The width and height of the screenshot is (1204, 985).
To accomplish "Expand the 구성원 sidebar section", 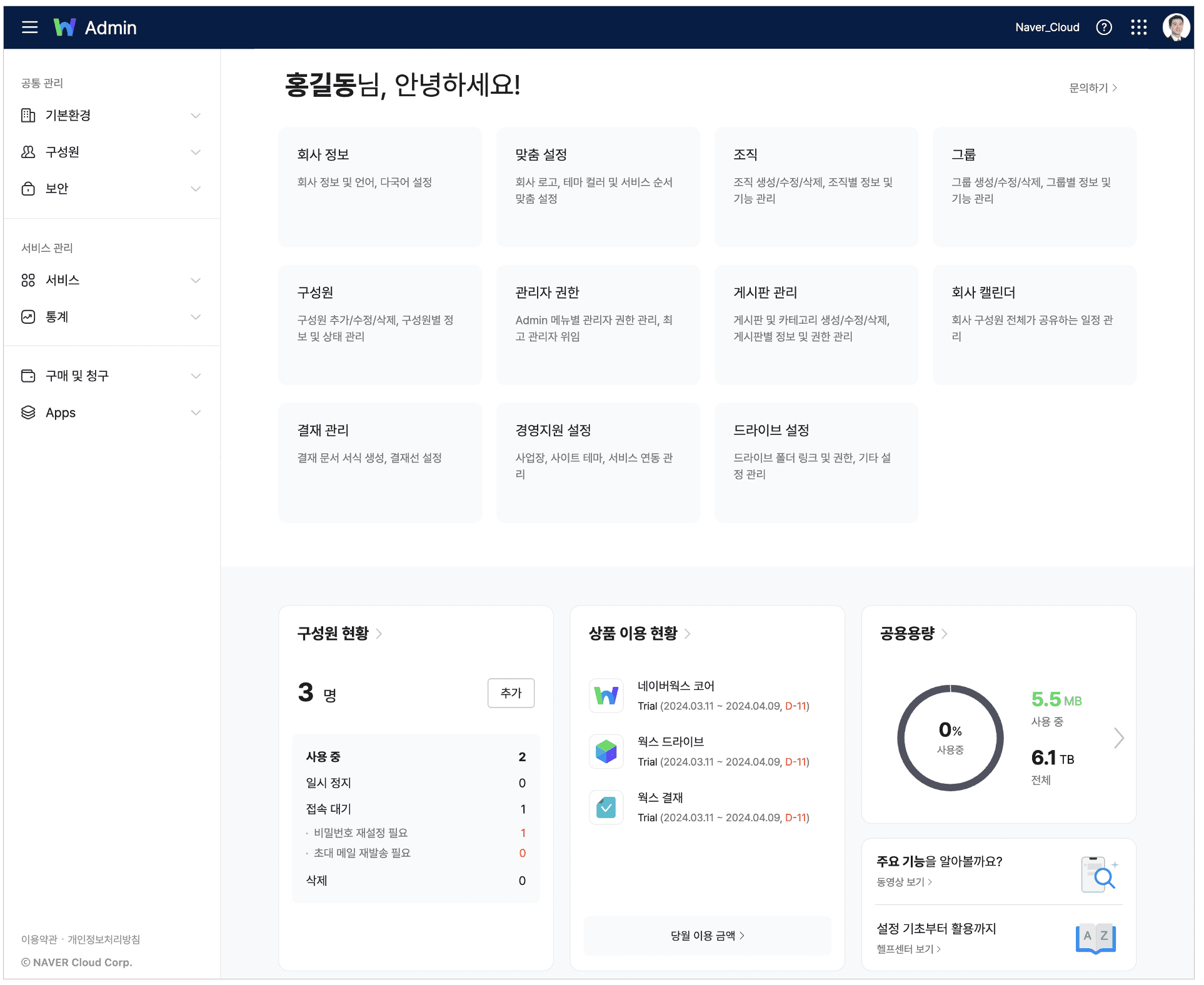I will [196, 152].
